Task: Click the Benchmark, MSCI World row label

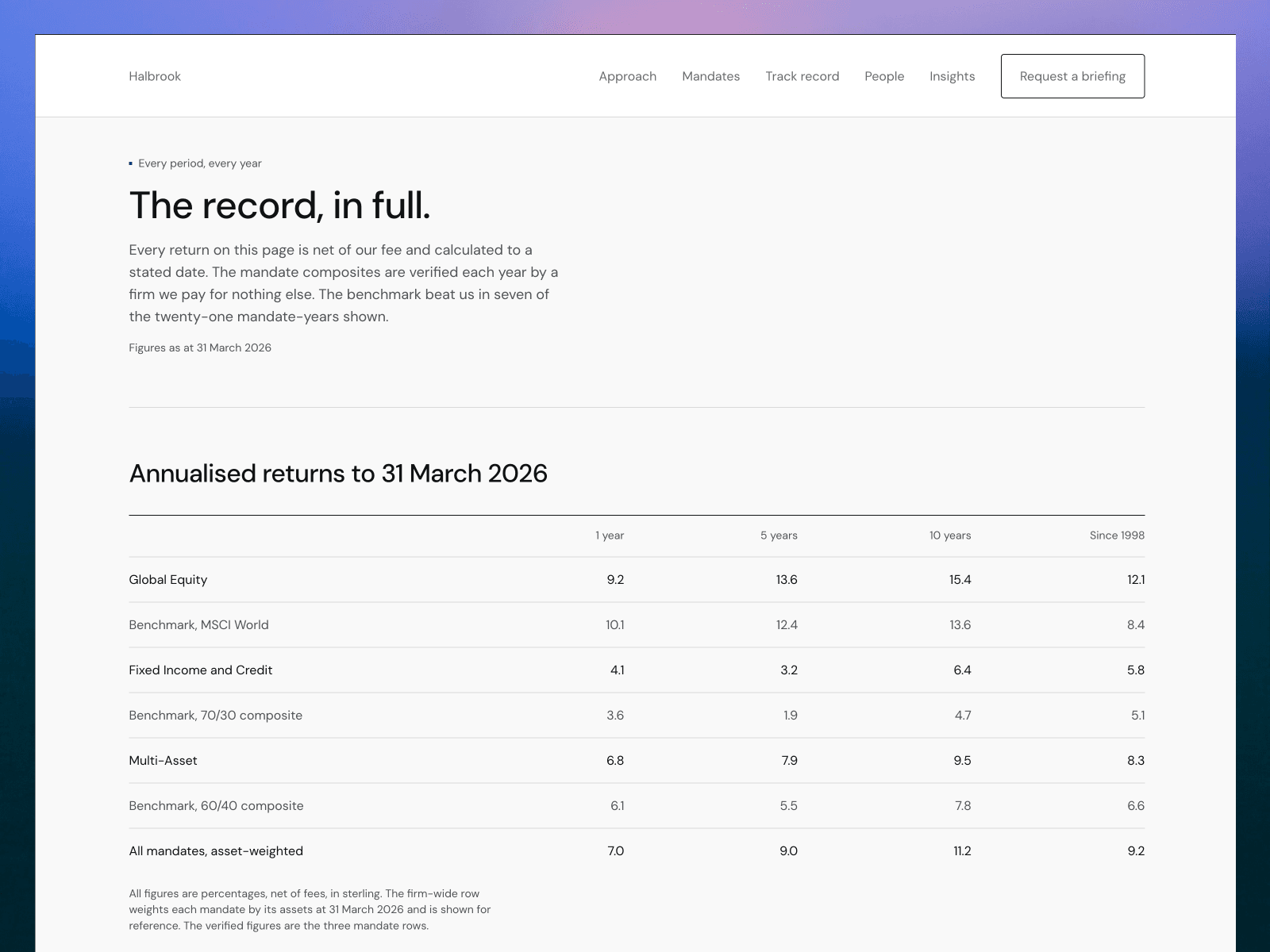Action: (198, 625)
